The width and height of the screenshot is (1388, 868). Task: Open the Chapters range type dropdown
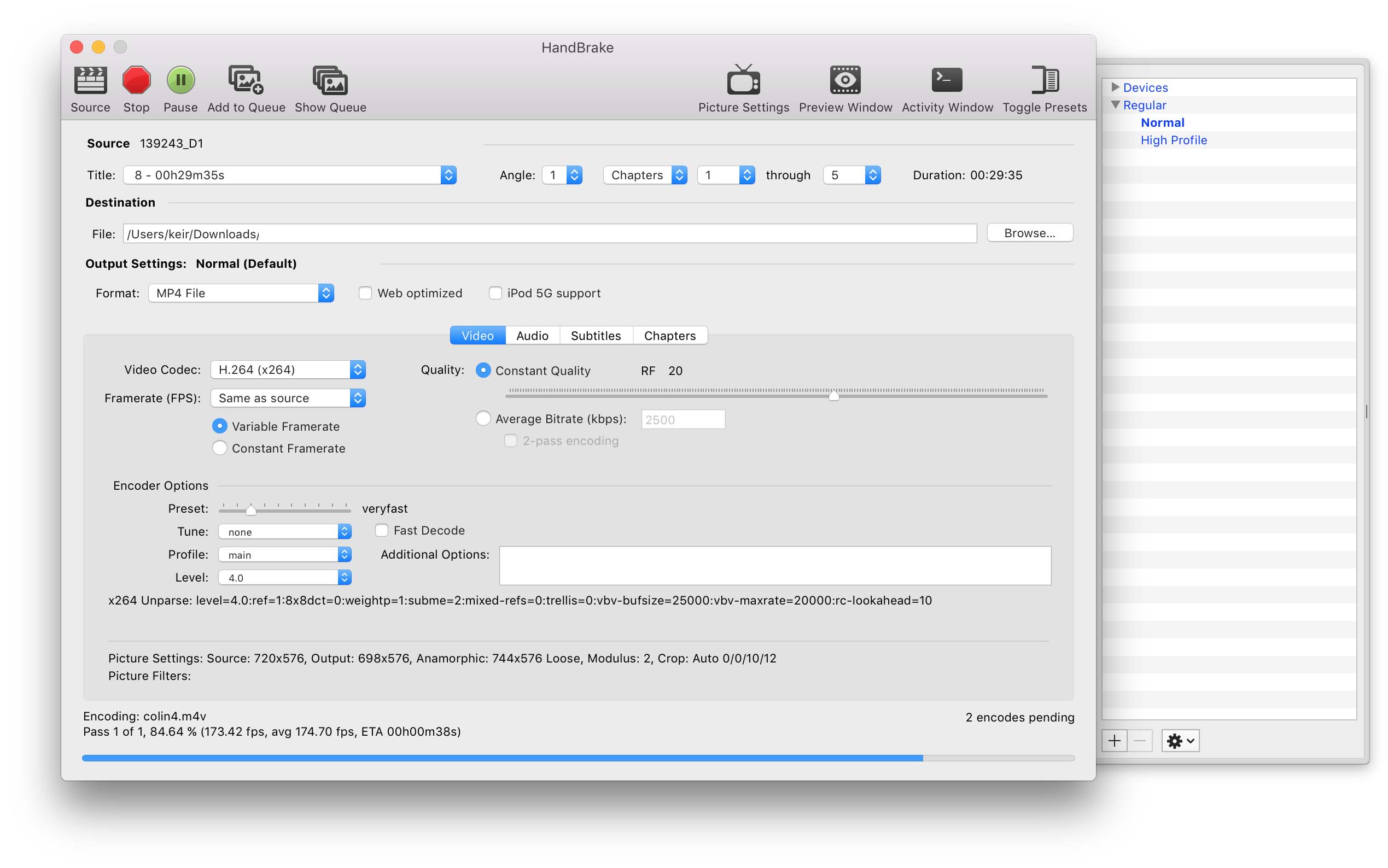[645, 175]
